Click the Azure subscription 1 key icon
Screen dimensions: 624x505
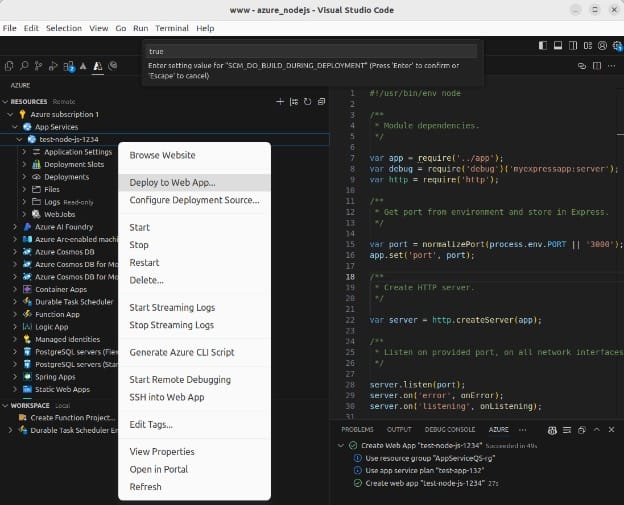tap(23, 115)
